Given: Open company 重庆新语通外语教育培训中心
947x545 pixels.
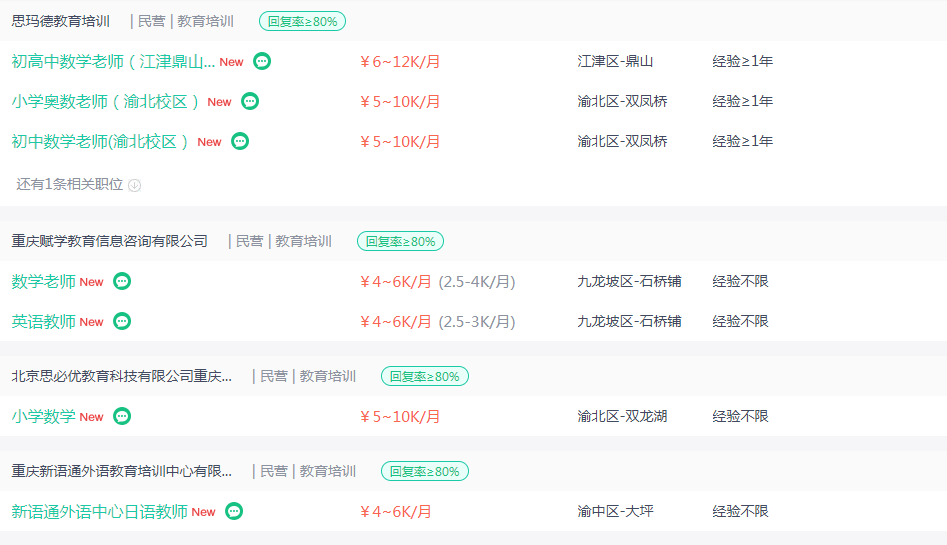Looking at the screenshot, I should (x=121, y=471).
